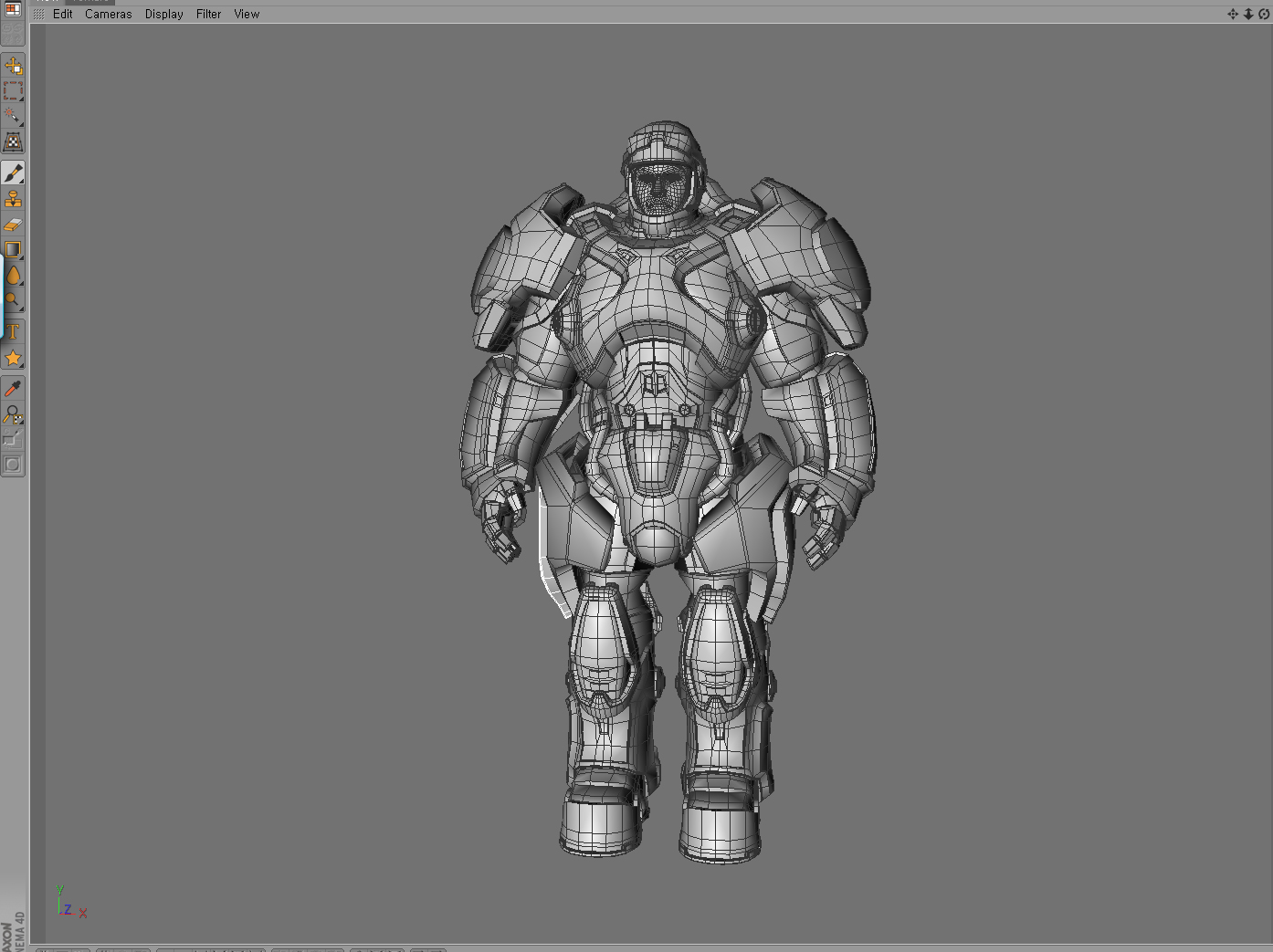Open the Display menu
Image resolution: width=1273 pixels, height=952 pixels.
(164, 14)
